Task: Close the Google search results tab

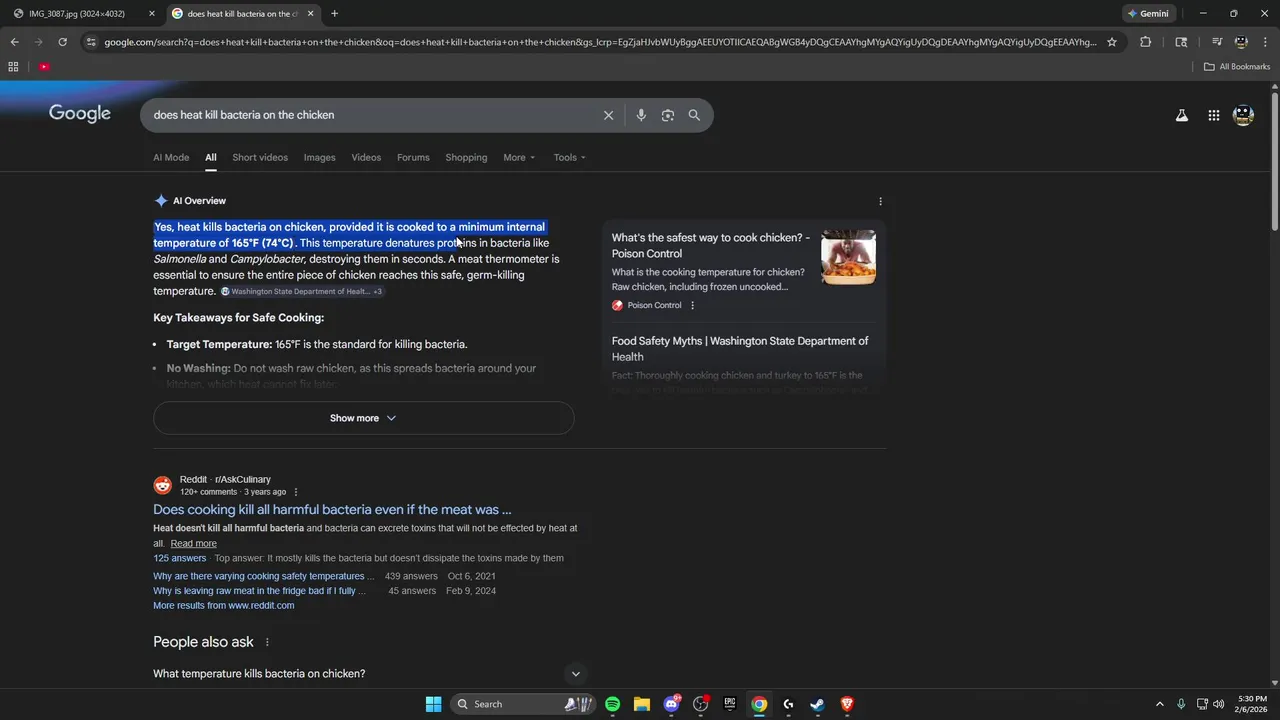Action: coord(311,14)
